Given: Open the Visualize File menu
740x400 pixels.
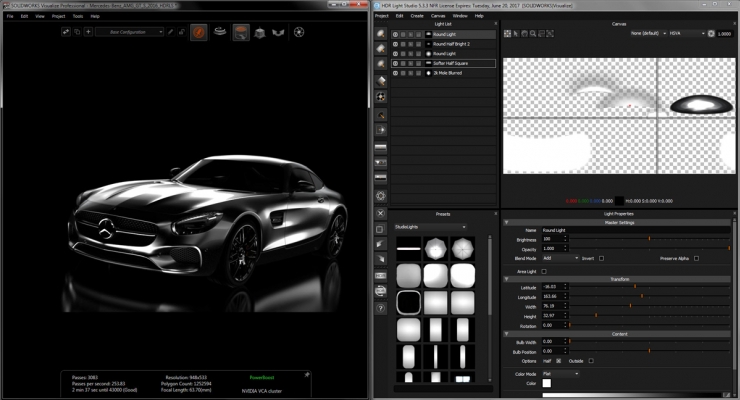Looking at the screenshot, I should click(10, 16).
